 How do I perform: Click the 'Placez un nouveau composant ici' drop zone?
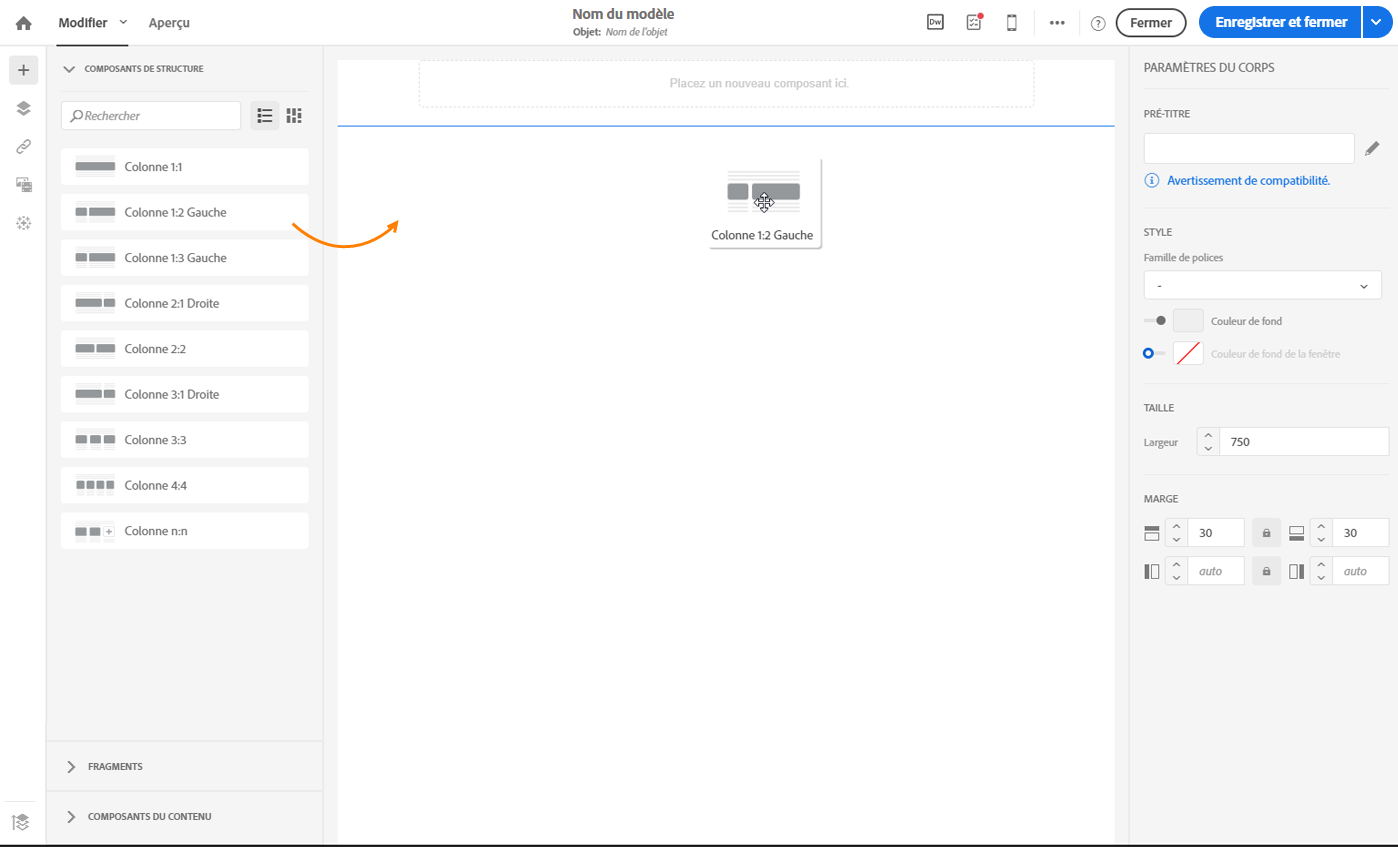(x=726, y=83)
